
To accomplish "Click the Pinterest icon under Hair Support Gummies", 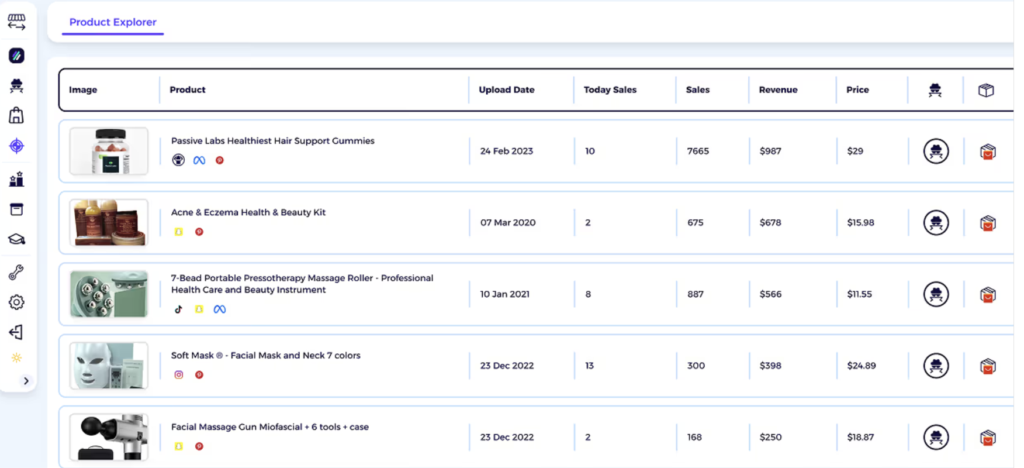I will [219, 160].
